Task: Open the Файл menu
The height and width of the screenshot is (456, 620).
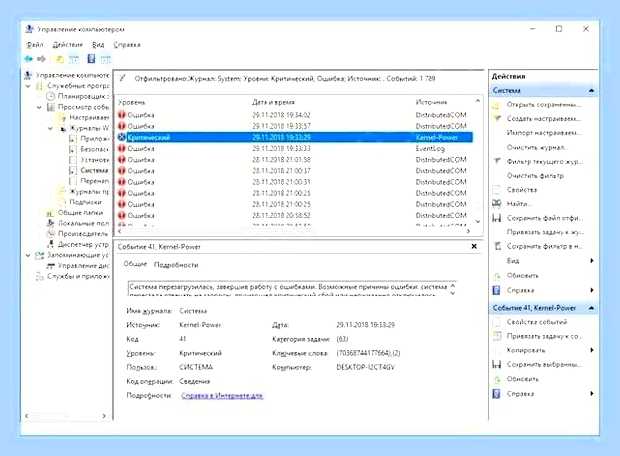Action: tap(35, 45)
